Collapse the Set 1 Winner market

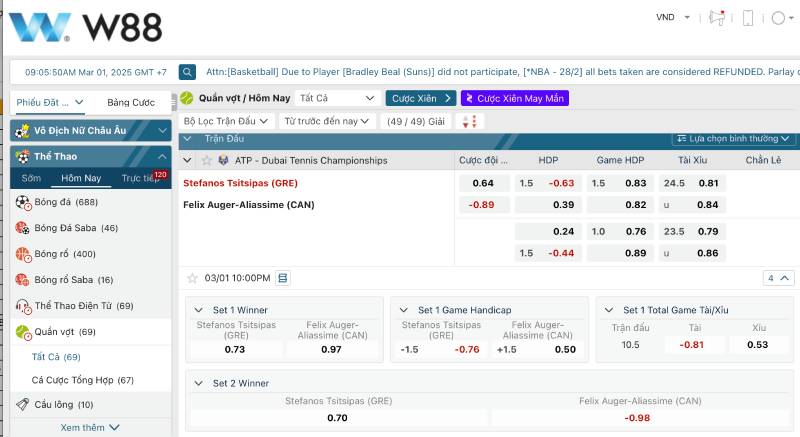coord(199,310)
